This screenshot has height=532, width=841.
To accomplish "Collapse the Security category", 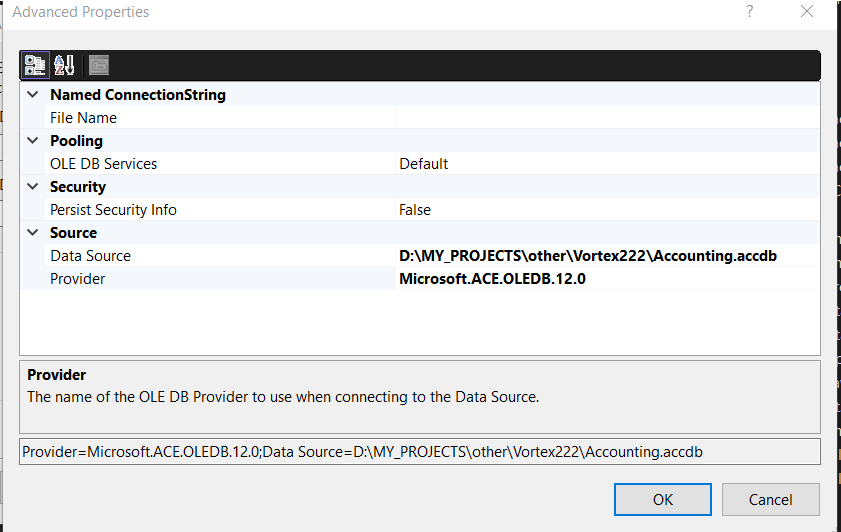I will click(x=33, y=187).
